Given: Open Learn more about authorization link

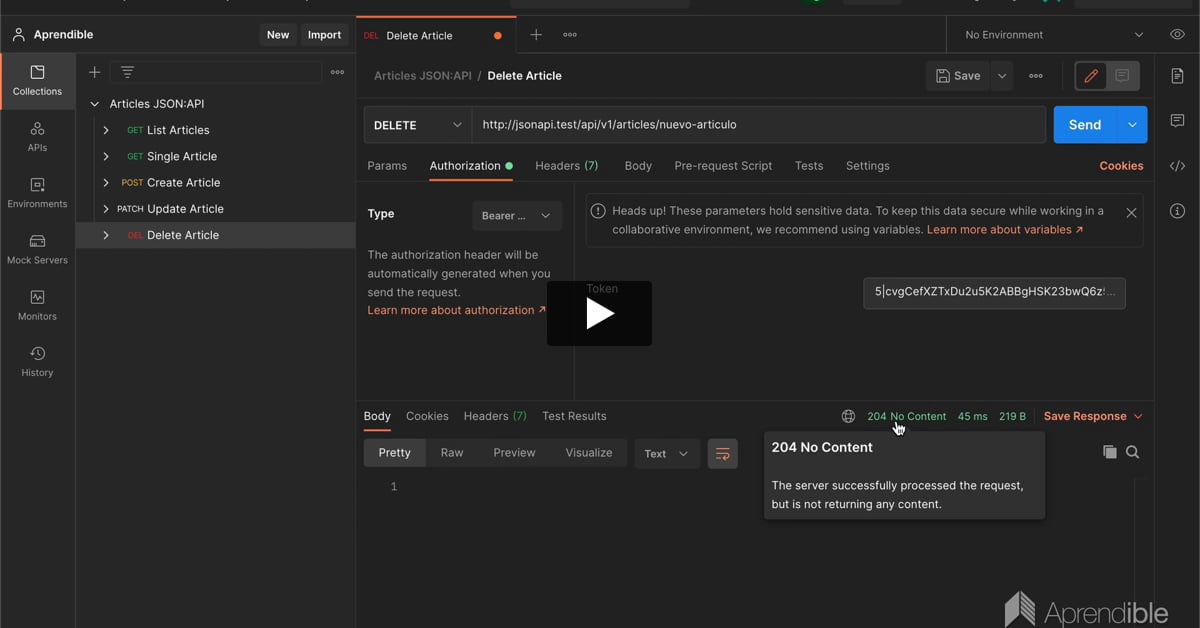Looking at the screenshot, I should point(456,310).
